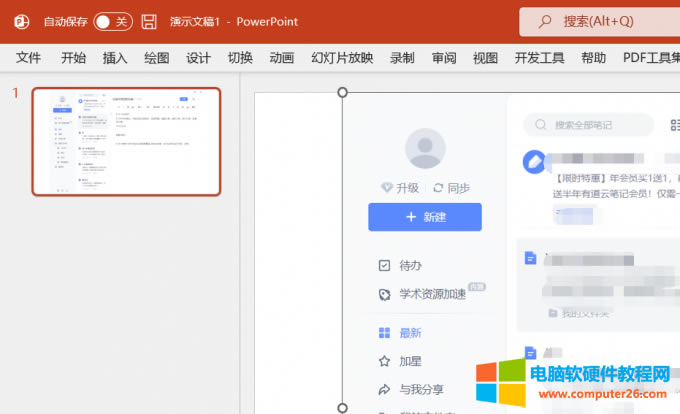Open the 开发工具 tab
This screenshot has height=414, width=680.
tap(539, 58)
